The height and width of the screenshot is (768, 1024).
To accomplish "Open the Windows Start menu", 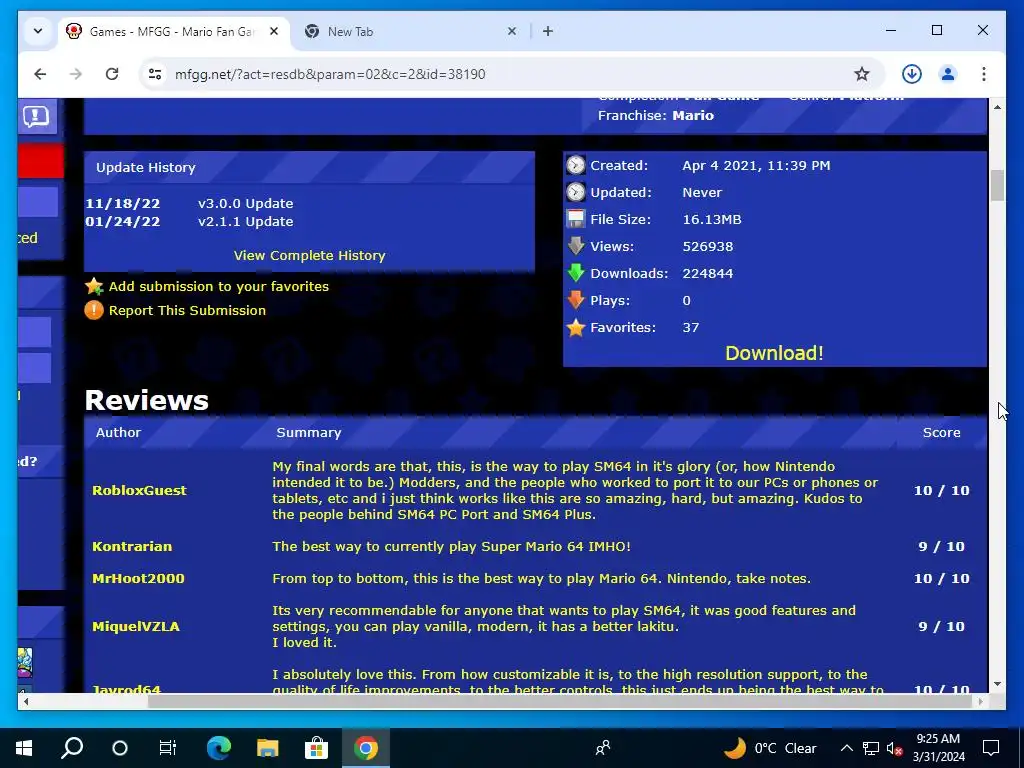I will tap(24, 748).
